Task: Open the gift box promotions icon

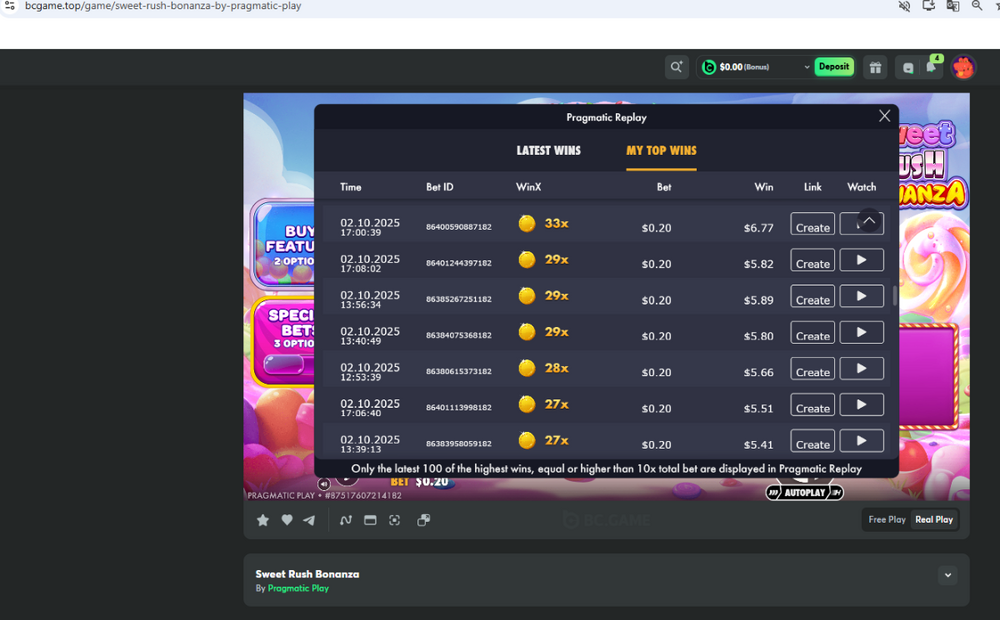Action: (x=875, y=66)
